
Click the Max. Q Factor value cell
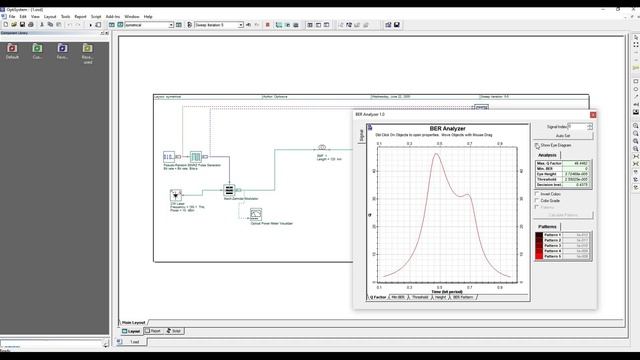[576, 163]
